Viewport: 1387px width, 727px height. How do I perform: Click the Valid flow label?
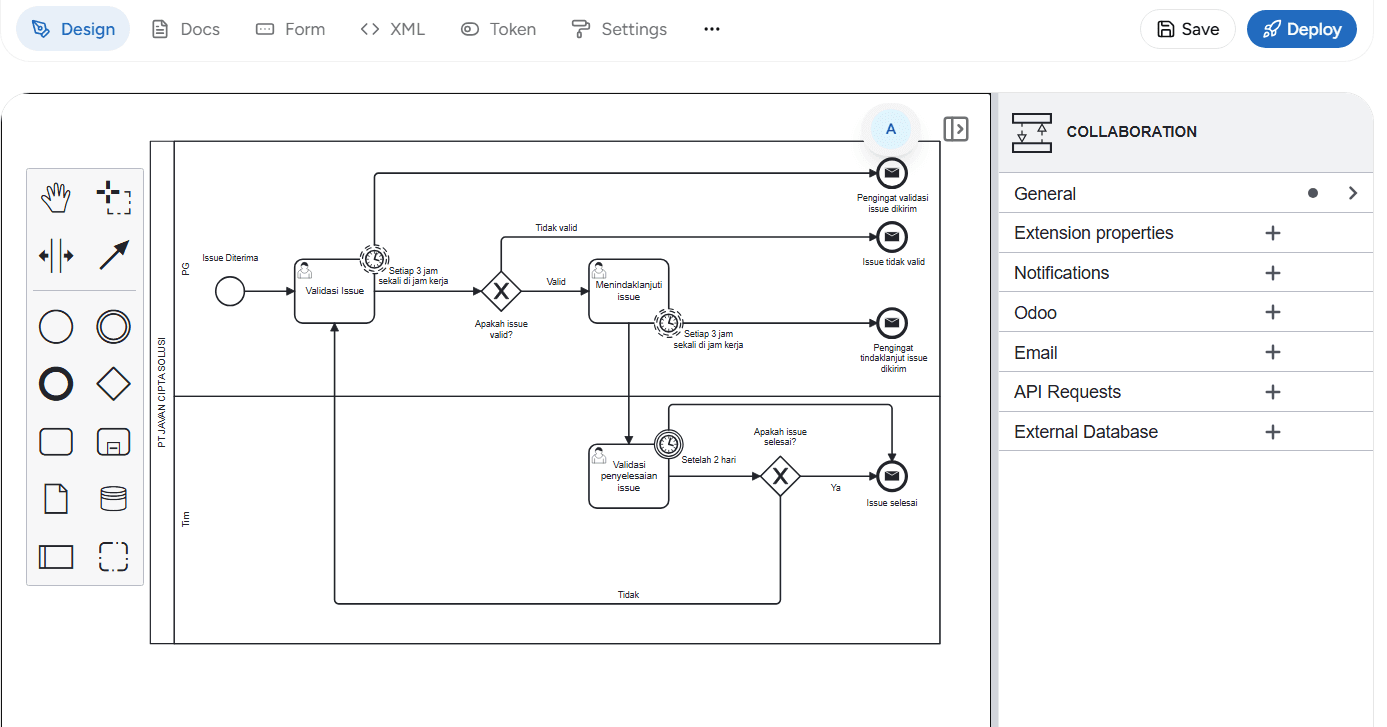(556, 282)
